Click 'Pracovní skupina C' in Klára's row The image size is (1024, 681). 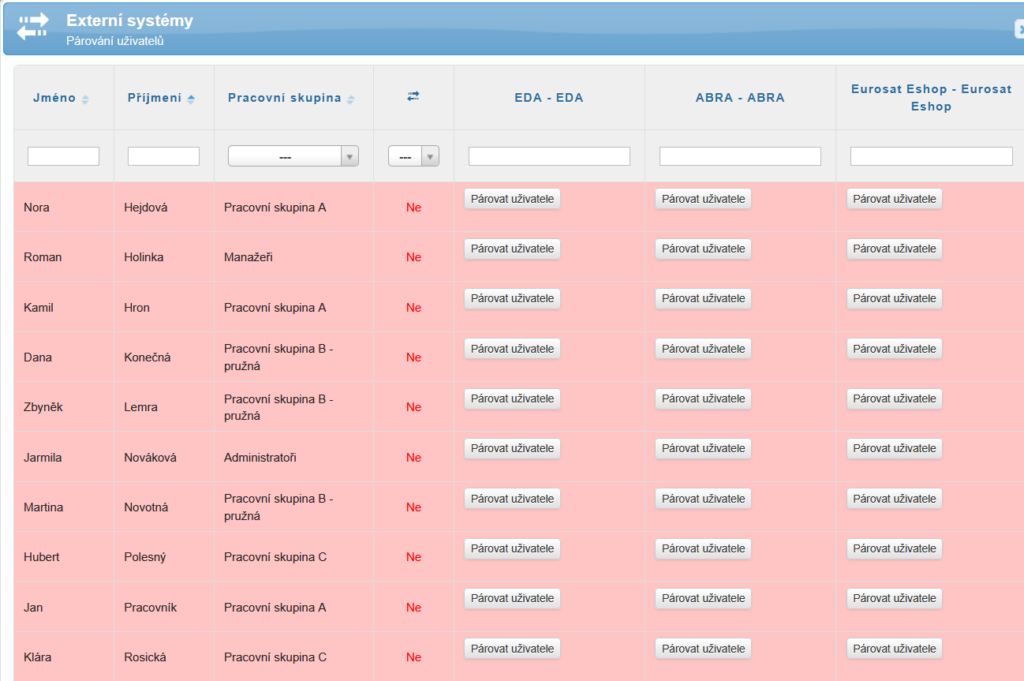[275, 657]
